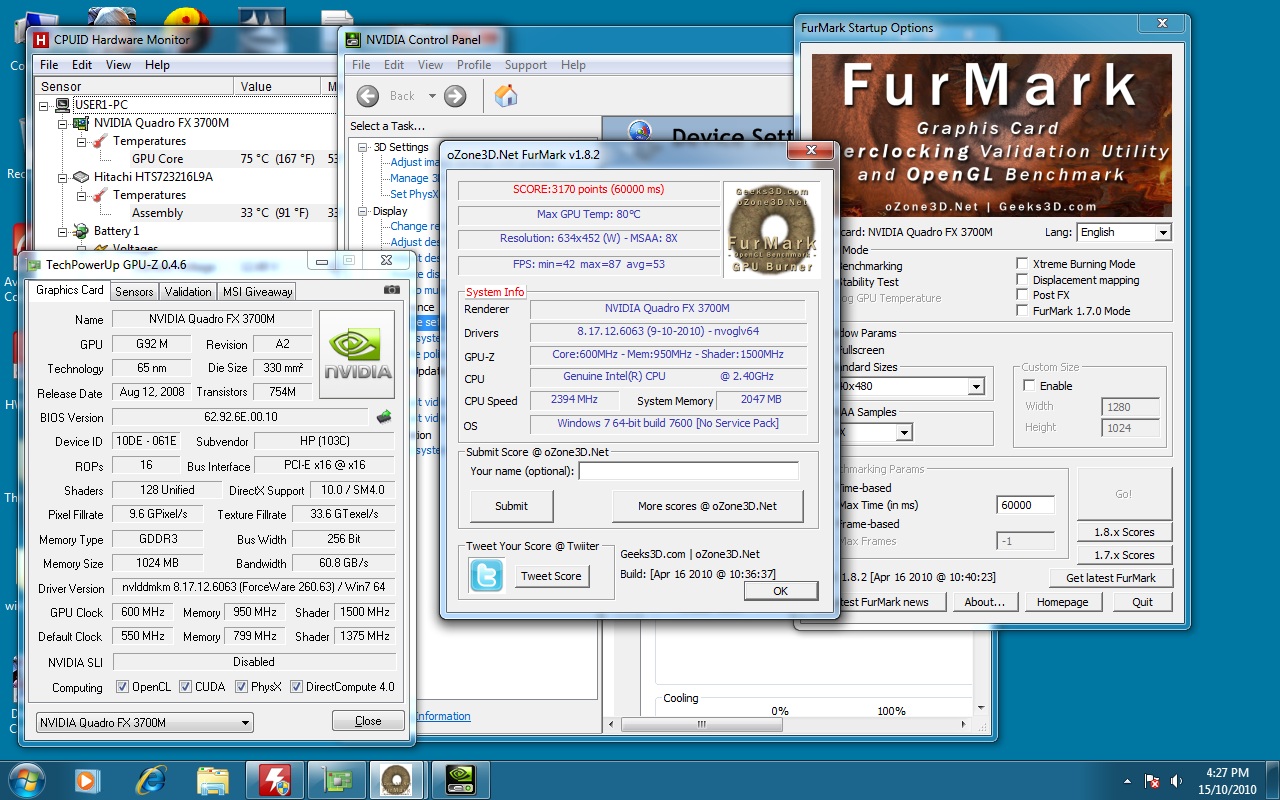This screenshot has width=1280, height=800.
Task: Click 1.8.x Scores button in FurMark
Action: pyautogui.click(x=1124, y=532)
